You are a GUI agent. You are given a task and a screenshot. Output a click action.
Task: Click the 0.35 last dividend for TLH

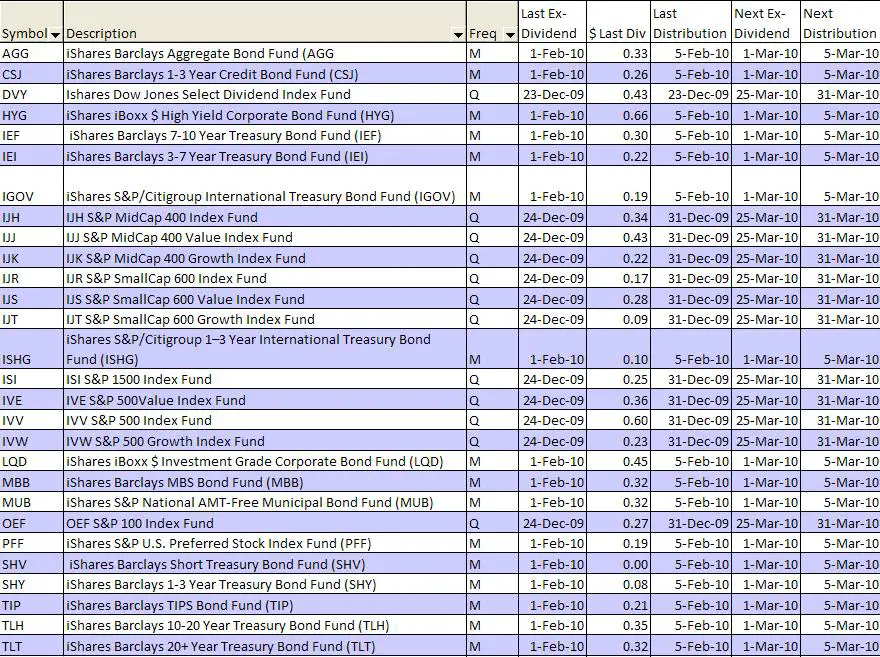(x=618, y=625)
